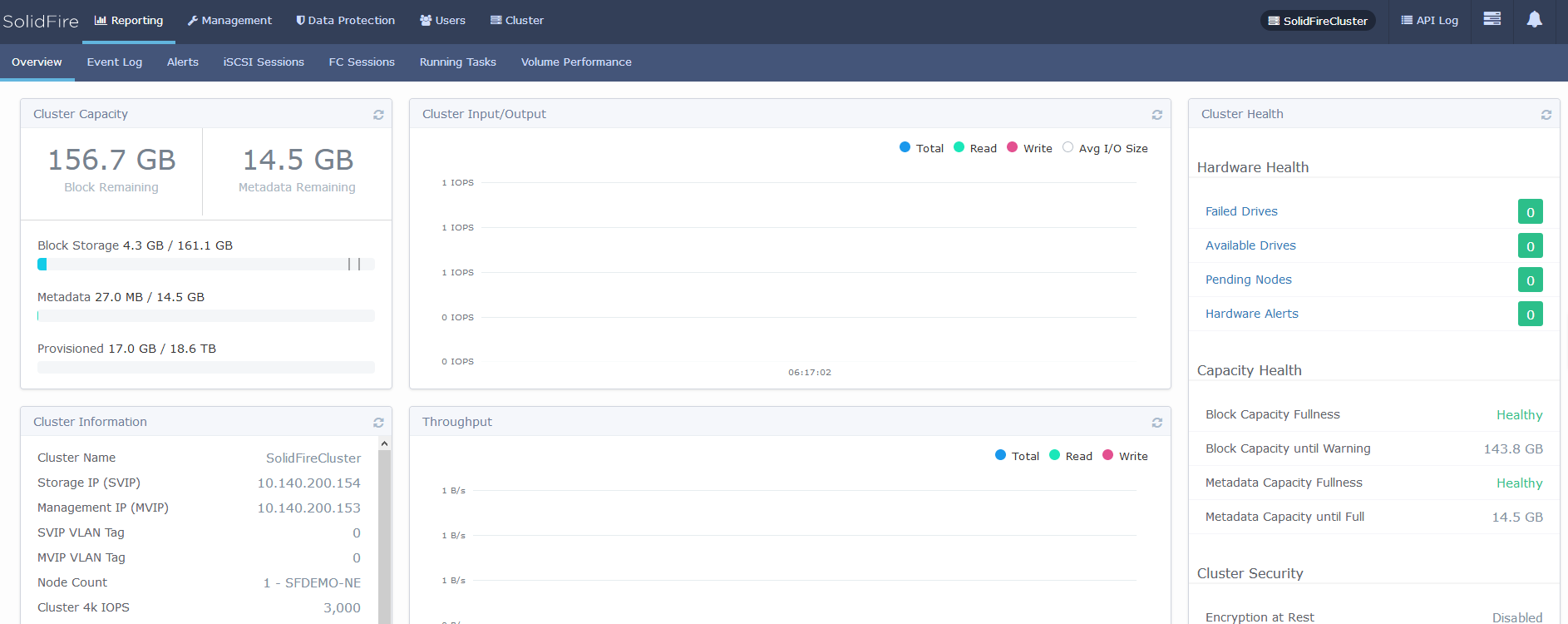The height and width of the screenshot is (624, 1568).
Task: Toggle Read series in Cluster Input/Output legend
Action: 974,148
